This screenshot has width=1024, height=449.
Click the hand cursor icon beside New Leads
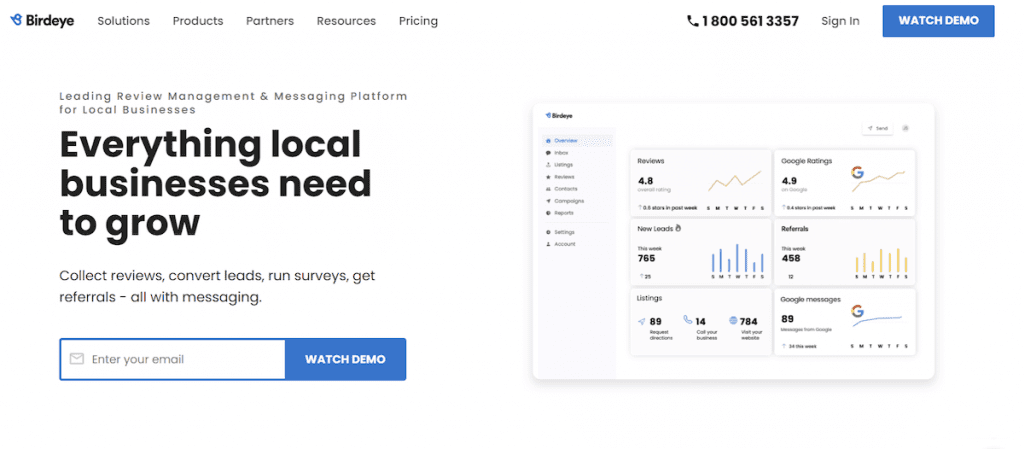click(x=678, y=228)
